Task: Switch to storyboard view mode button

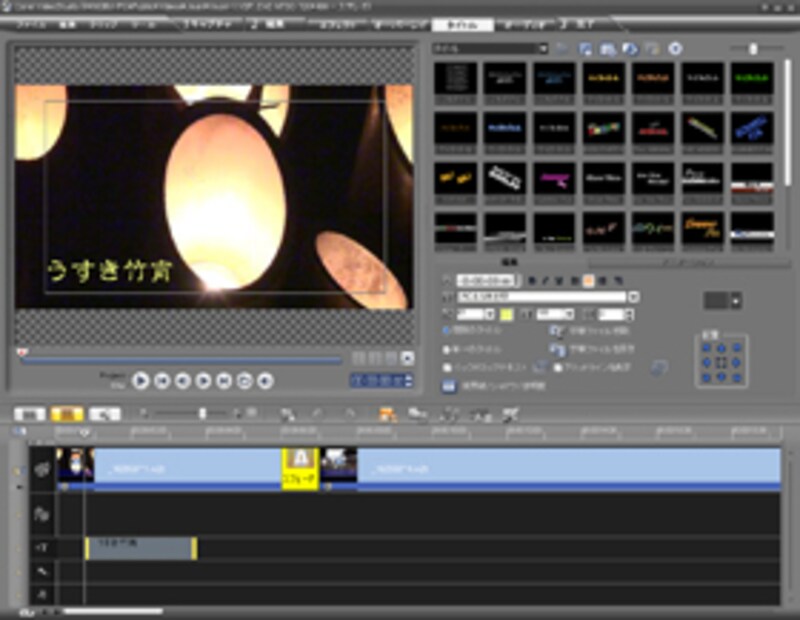Action: [30, 412]
